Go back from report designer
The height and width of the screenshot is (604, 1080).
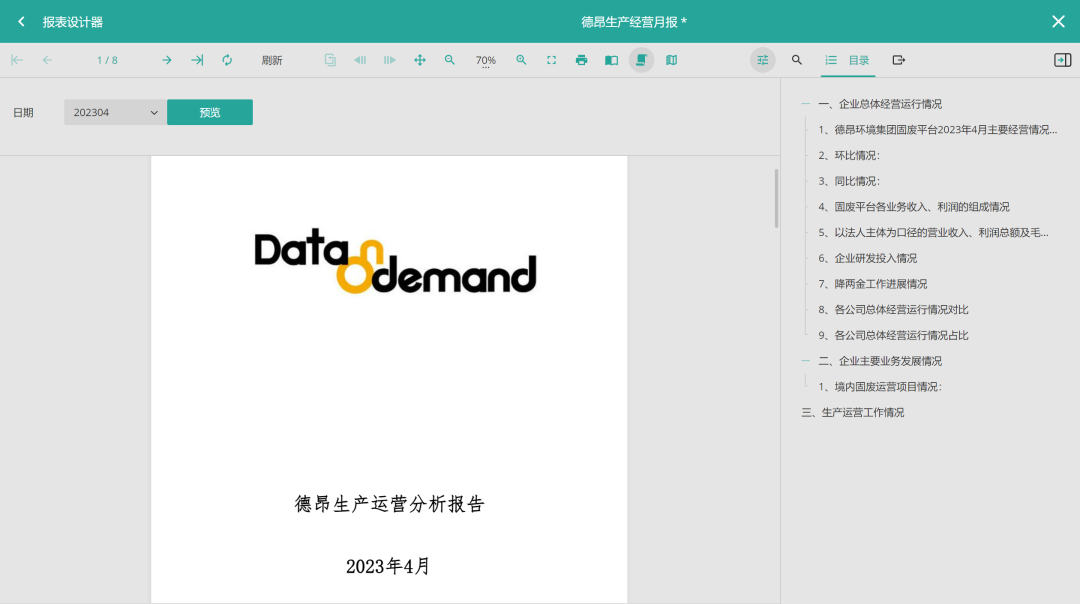tap(21, 22)
